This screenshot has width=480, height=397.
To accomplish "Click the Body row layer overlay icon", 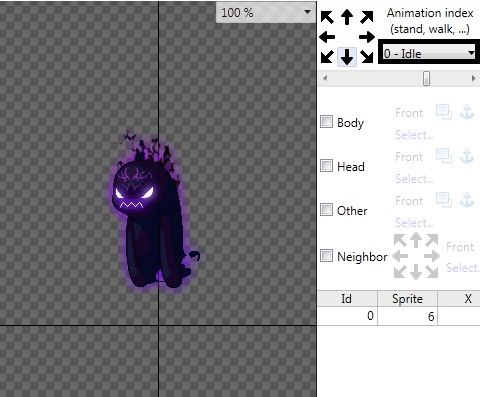I will [444, 112].
